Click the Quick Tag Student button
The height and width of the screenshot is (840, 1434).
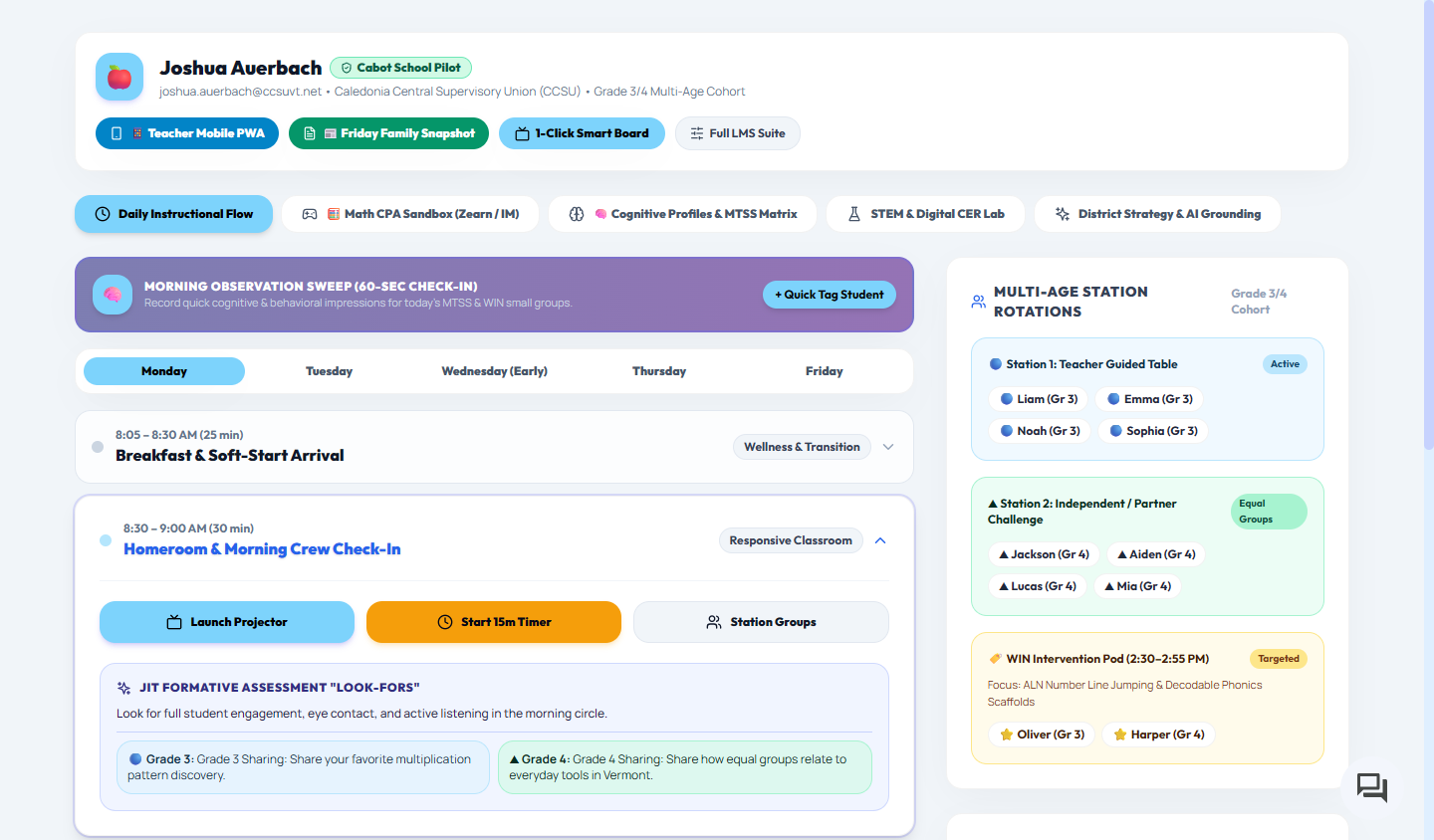tap(830, 295)
